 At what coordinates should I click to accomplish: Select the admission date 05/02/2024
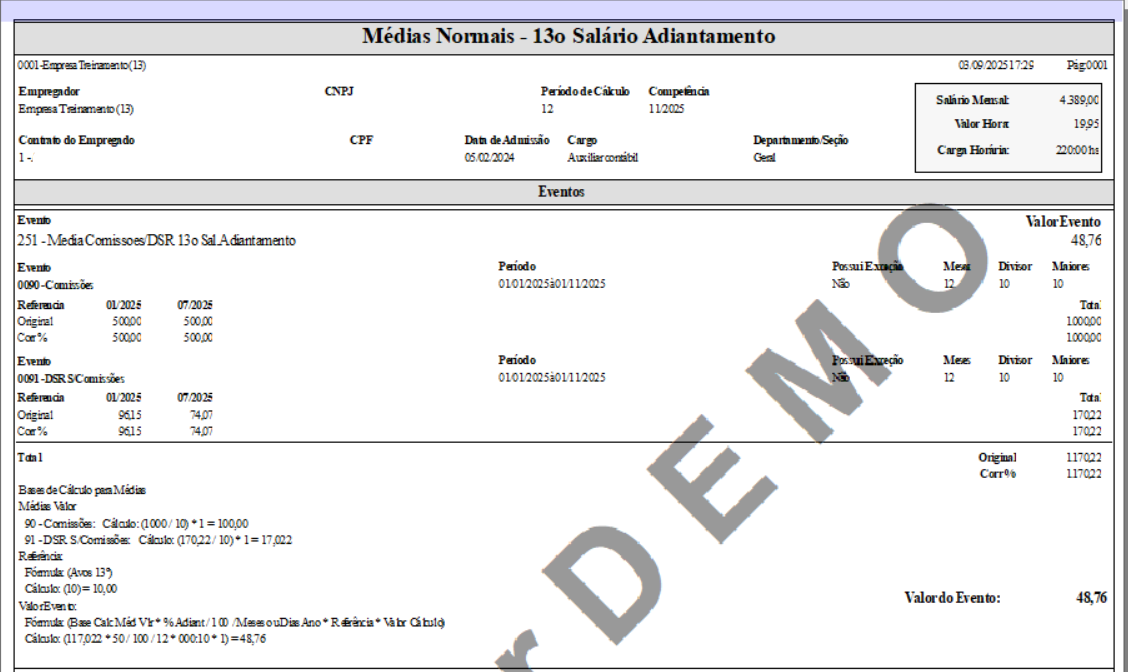[x=490, y=158]
